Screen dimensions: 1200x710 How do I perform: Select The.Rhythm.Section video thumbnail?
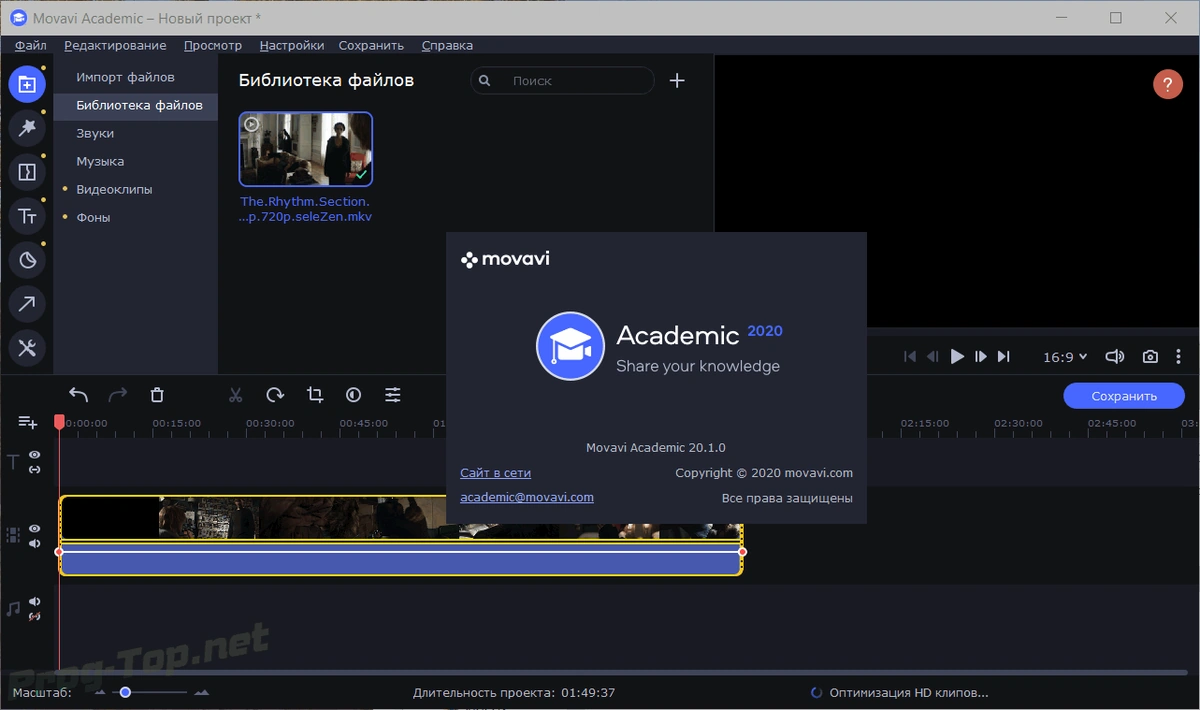point(306,149)
